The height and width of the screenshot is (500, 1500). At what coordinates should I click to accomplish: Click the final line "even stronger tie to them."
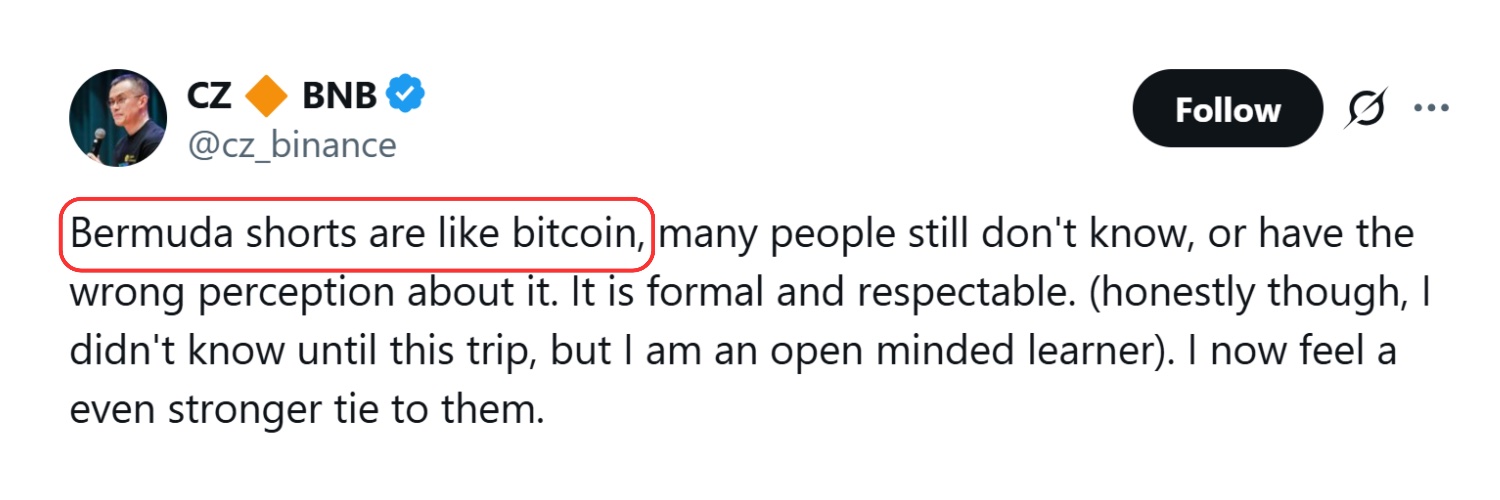306,411
